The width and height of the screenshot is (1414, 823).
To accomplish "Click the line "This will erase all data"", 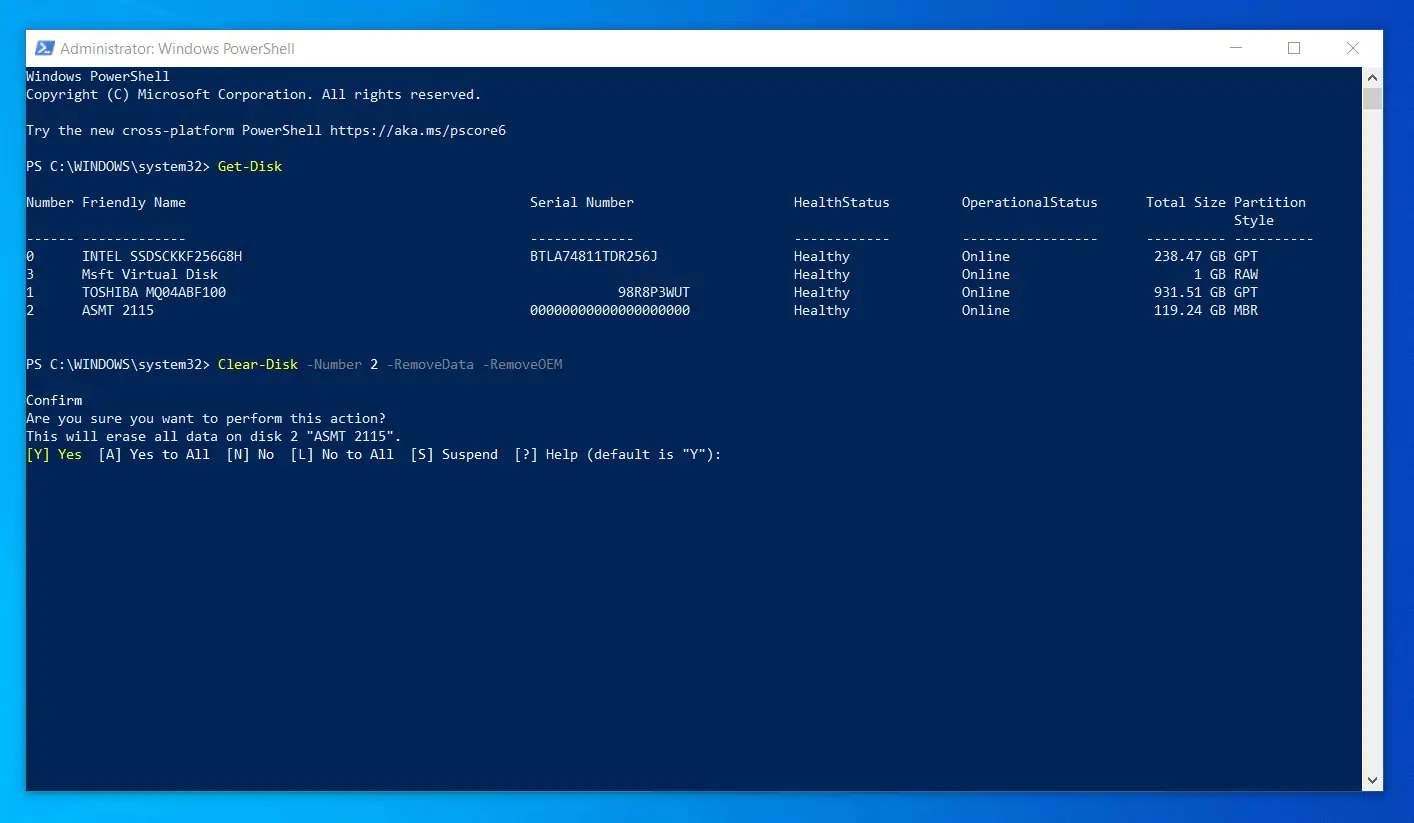I will click(x=214, y=436).
